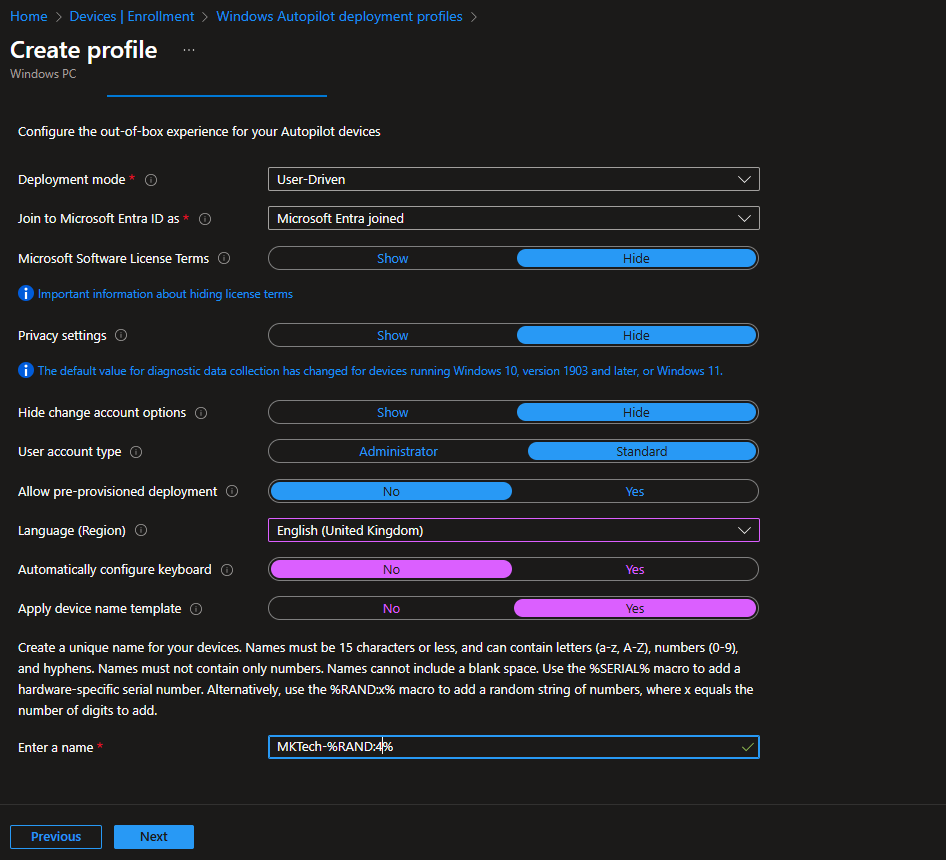
Task: Set Automatically configure keyboard to Yes
Action: (634, 570)
